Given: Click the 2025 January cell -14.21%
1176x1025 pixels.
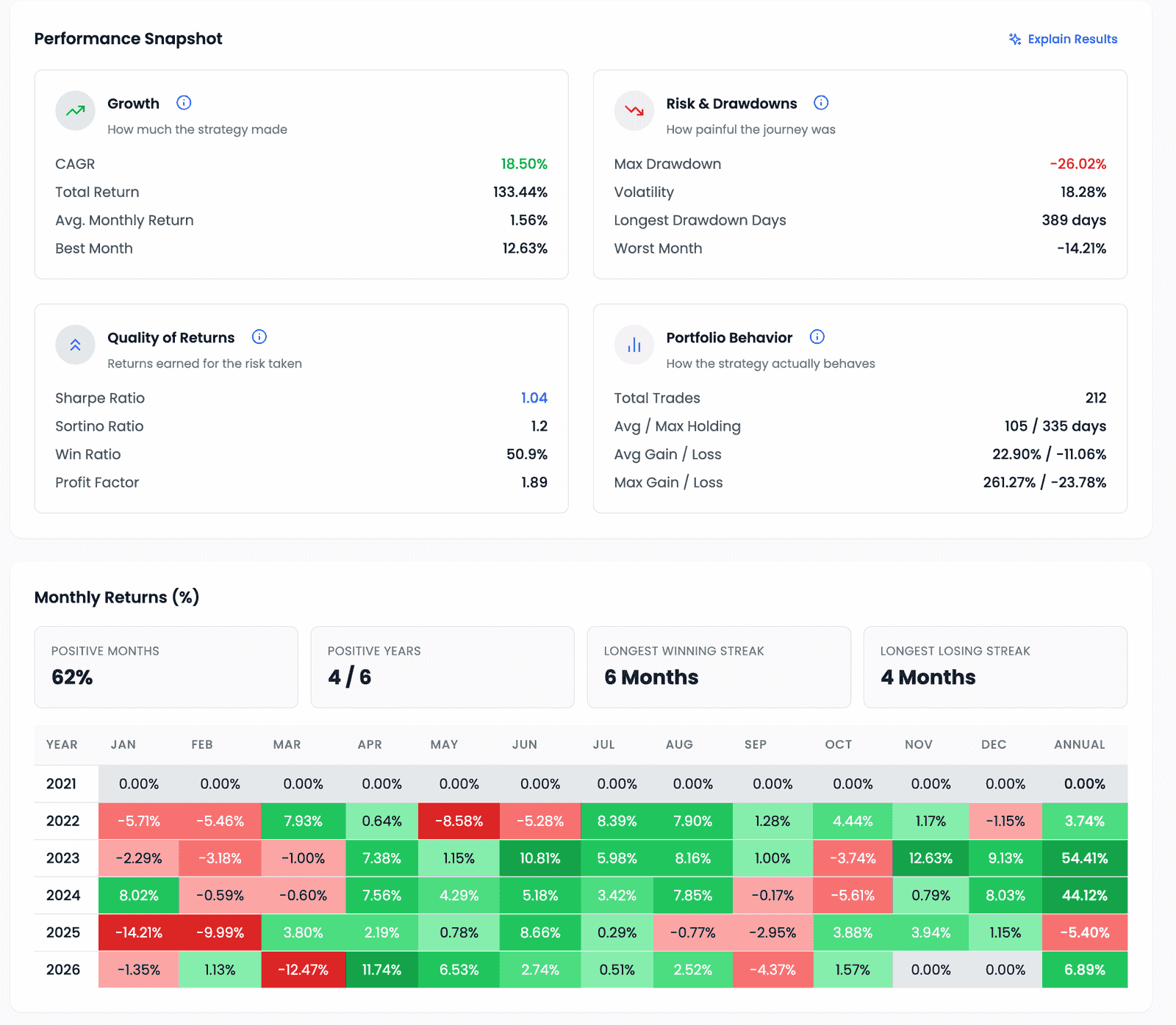Looking at the screenshot, I should click(139, 932).
